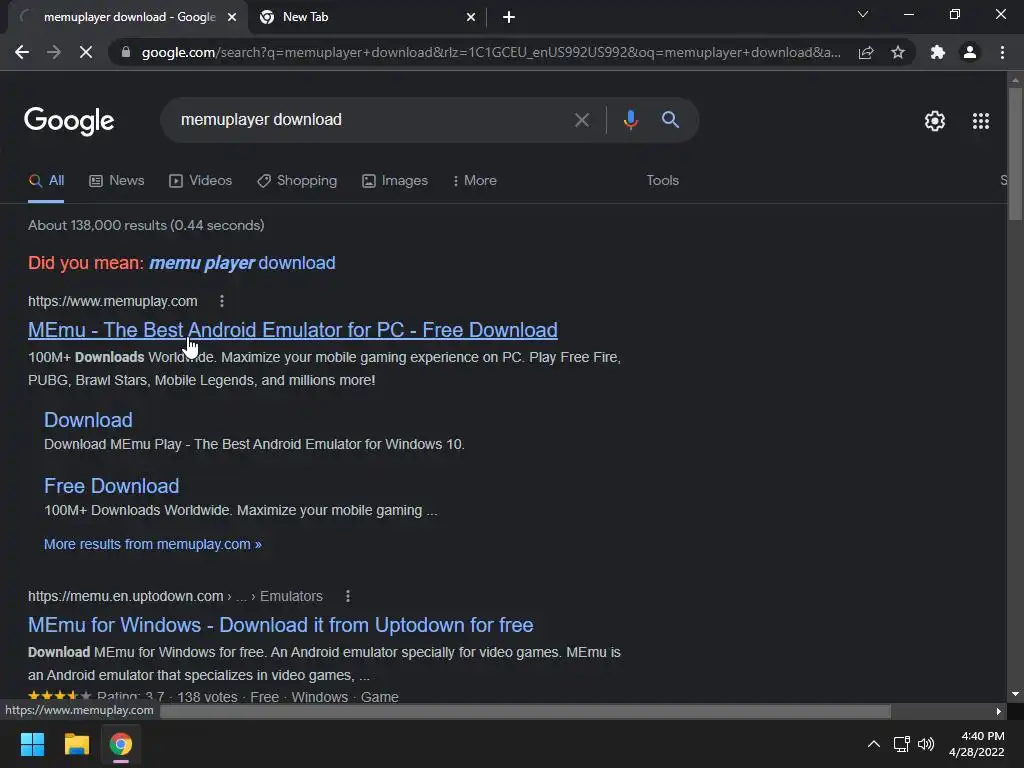Open Chrome three-dot menu
This screenshot has width=1024, height=768.
(1002, 52)
